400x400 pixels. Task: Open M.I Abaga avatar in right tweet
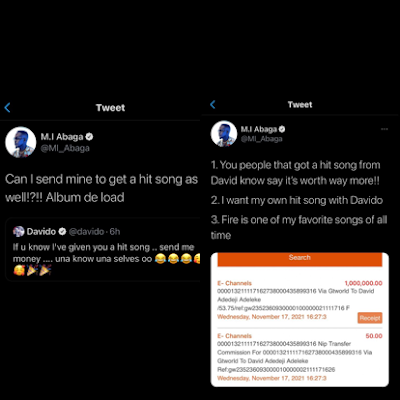[224, 134]
